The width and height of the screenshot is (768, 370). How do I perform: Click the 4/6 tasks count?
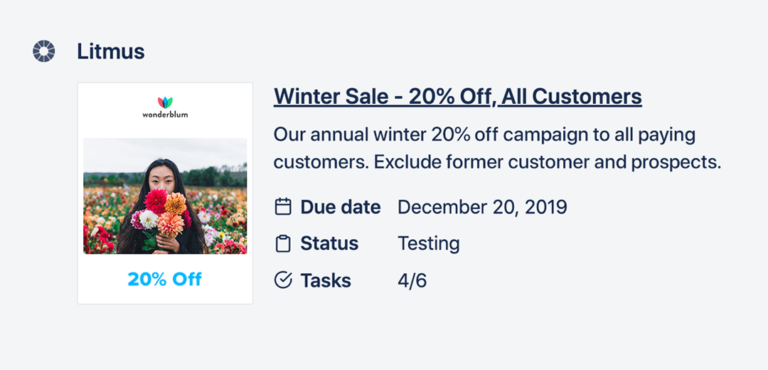(x=412, y=280)
